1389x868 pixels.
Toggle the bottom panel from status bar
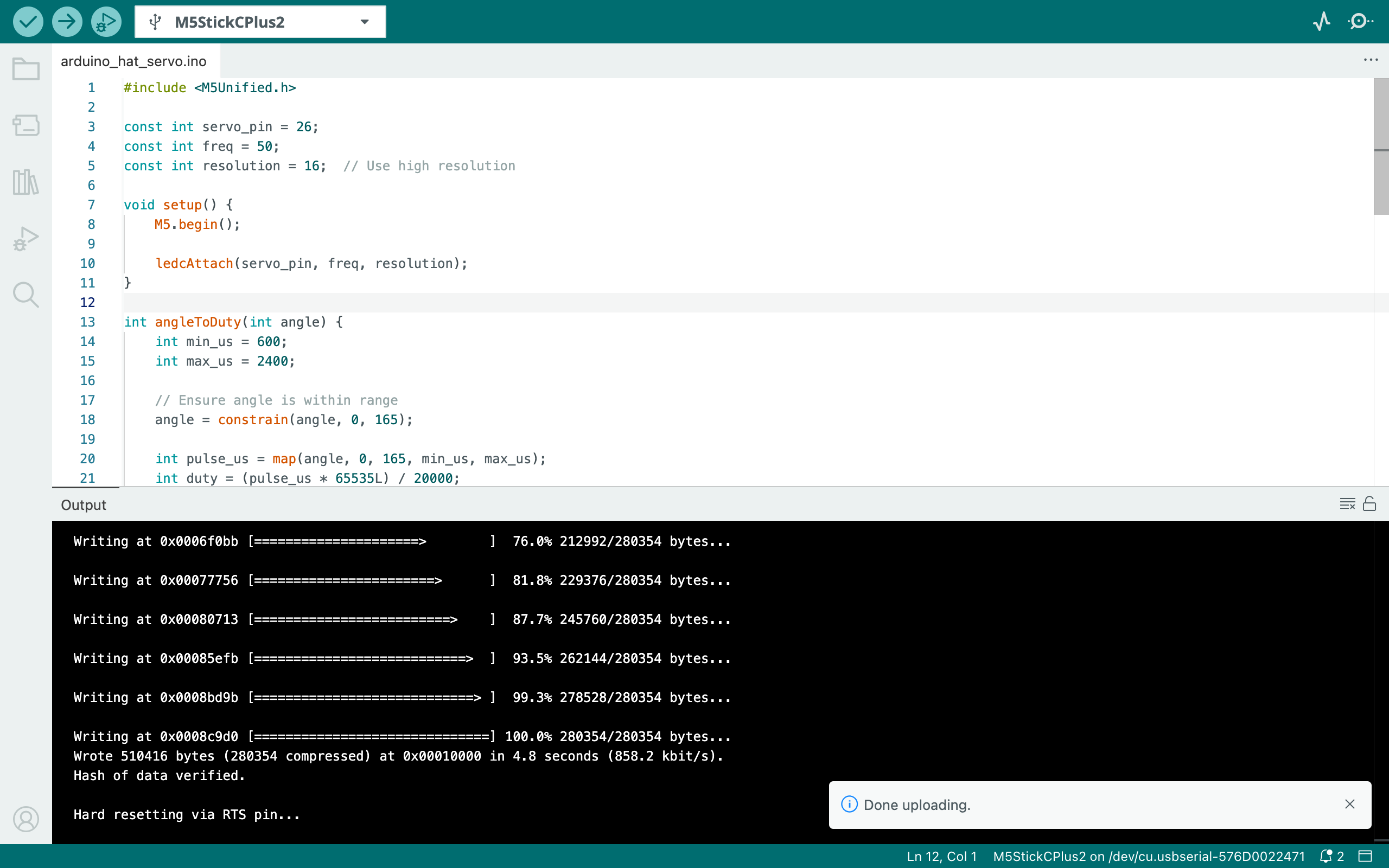[1366, 856]
